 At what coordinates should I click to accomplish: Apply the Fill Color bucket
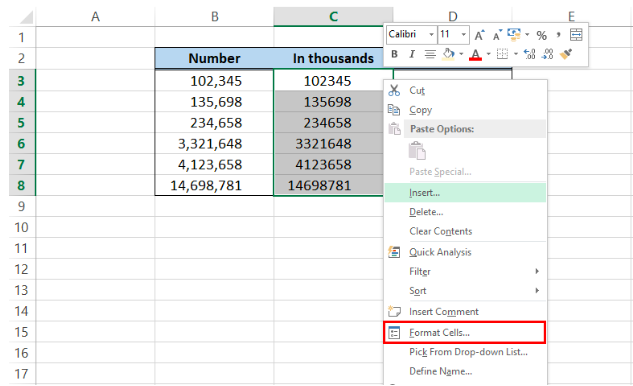pos(449,54)
